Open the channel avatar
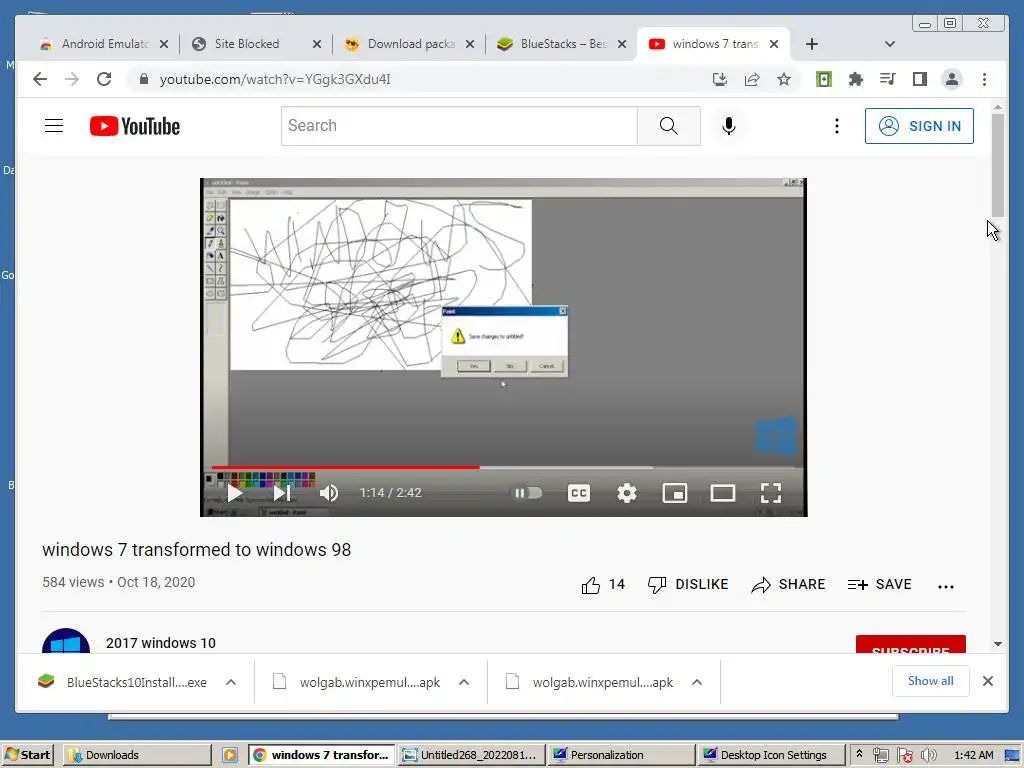Viewport: 1024px width, 768px height. 66,641
